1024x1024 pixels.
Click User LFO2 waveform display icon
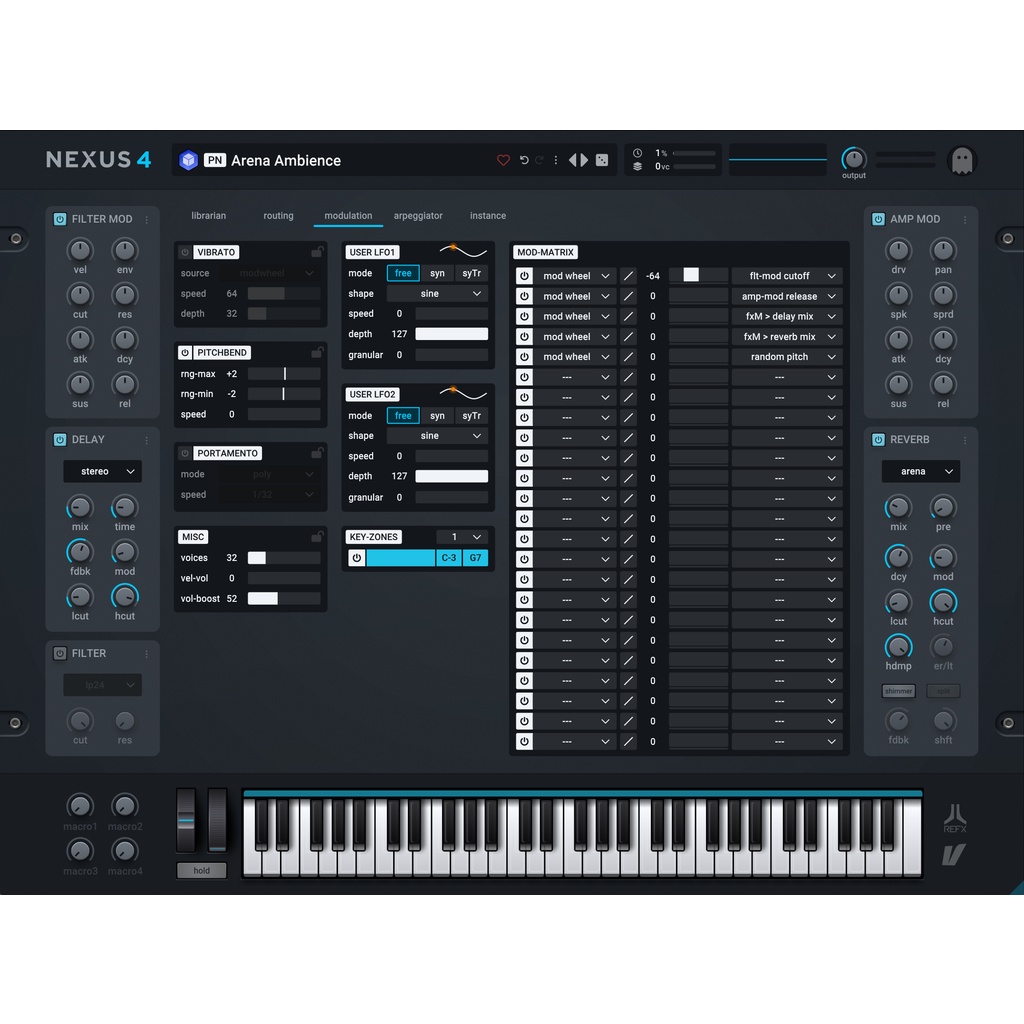pyautogui.click(x=463, y=393)
